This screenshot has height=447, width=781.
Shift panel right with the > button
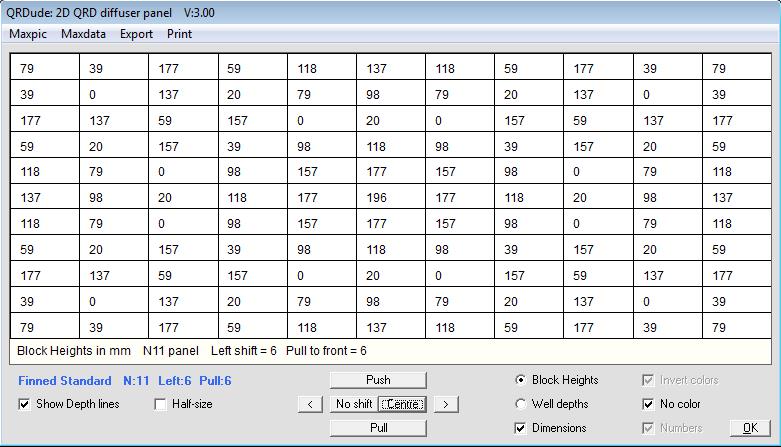click(446, 404)
